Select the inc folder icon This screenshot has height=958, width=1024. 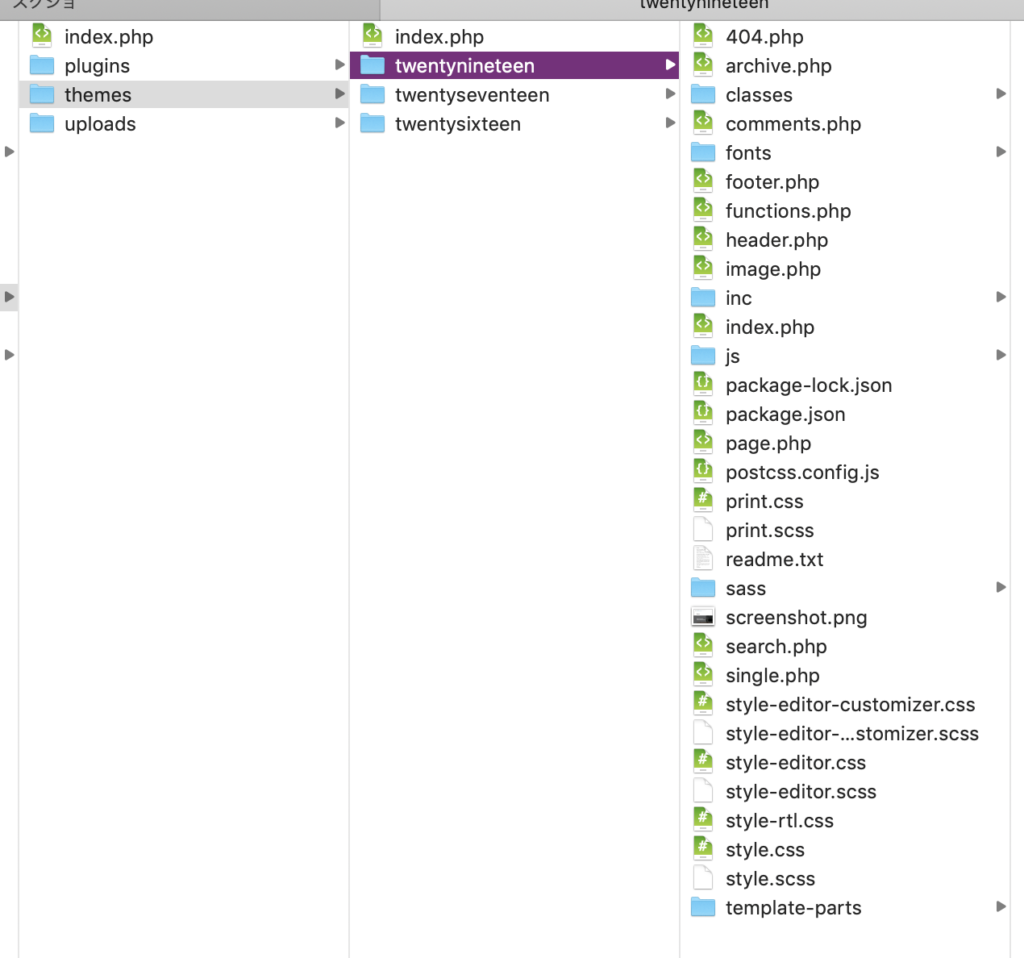coord(703,298)
